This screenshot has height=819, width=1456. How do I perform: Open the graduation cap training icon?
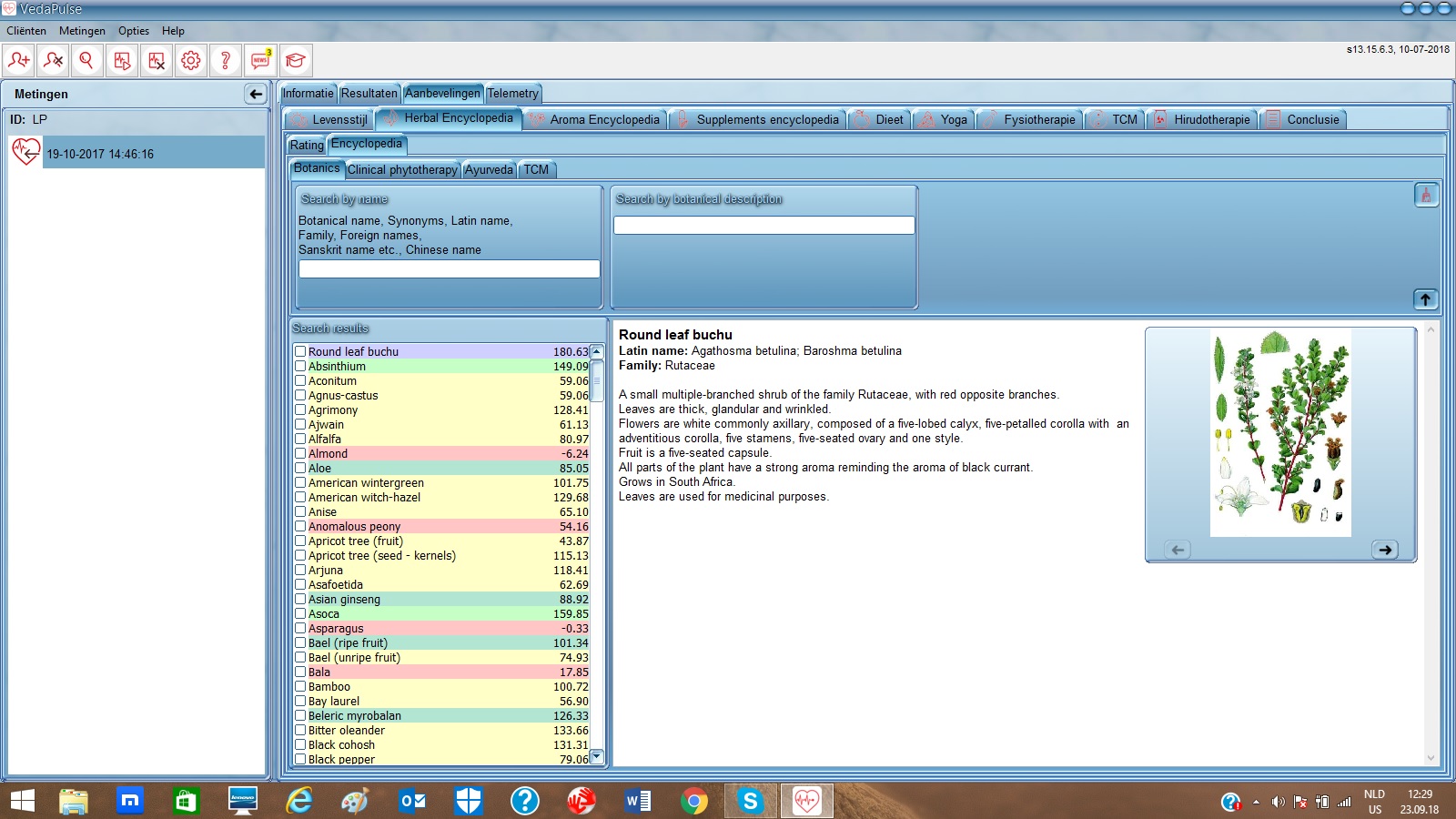(x=295, y=61)
